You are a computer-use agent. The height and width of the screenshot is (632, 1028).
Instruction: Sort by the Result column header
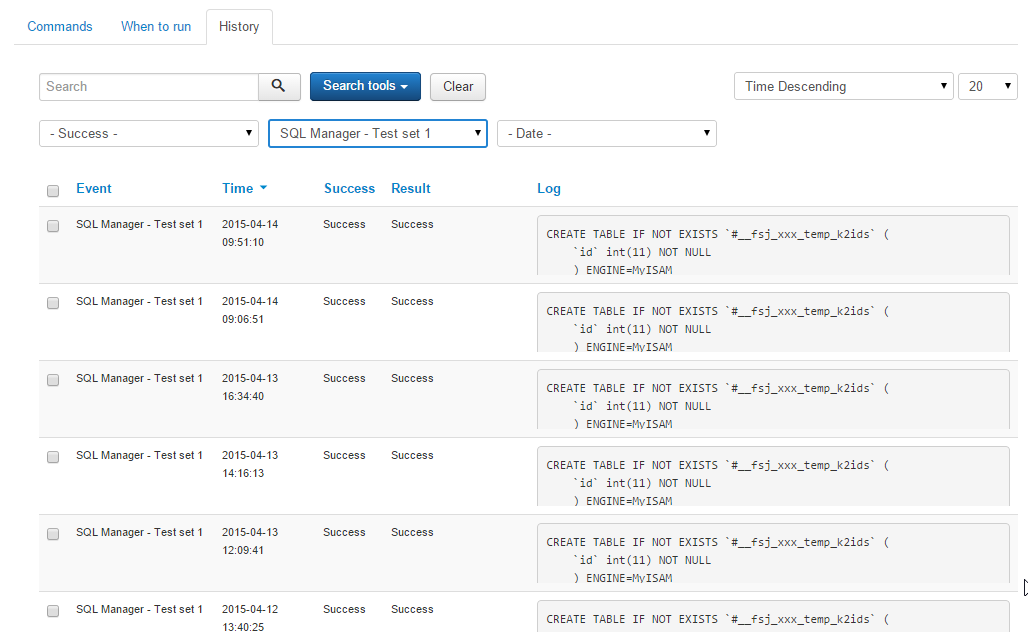410,188
